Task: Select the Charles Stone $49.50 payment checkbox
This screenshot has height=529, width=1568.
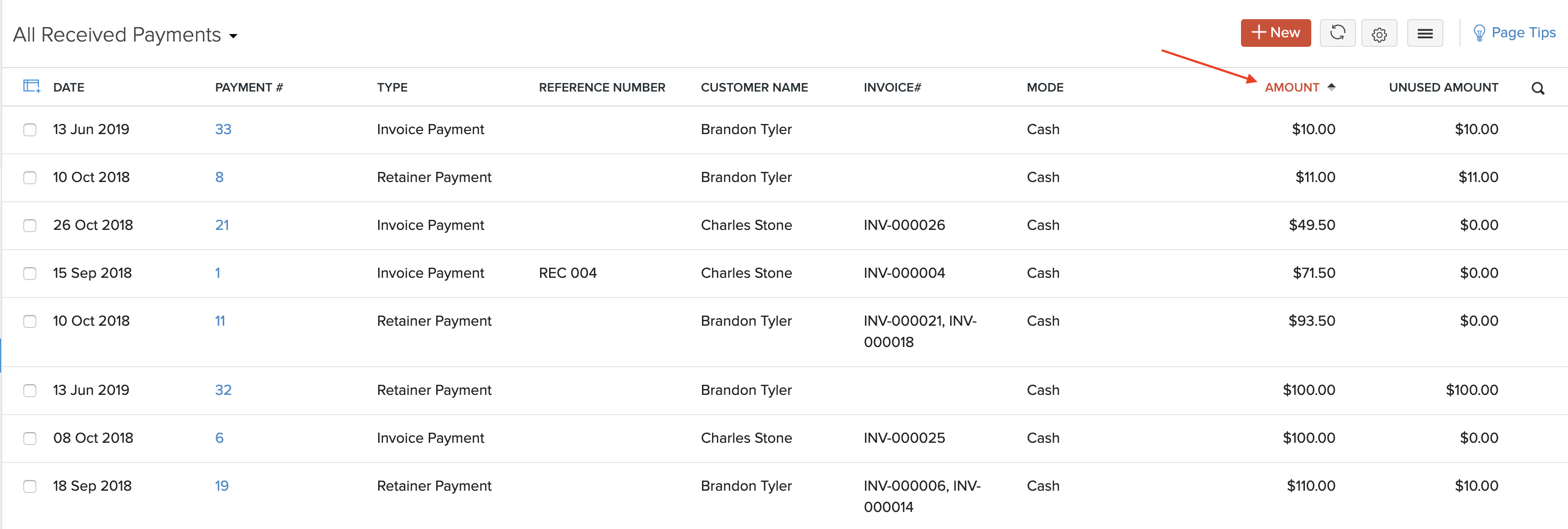Action: (30, 225)
